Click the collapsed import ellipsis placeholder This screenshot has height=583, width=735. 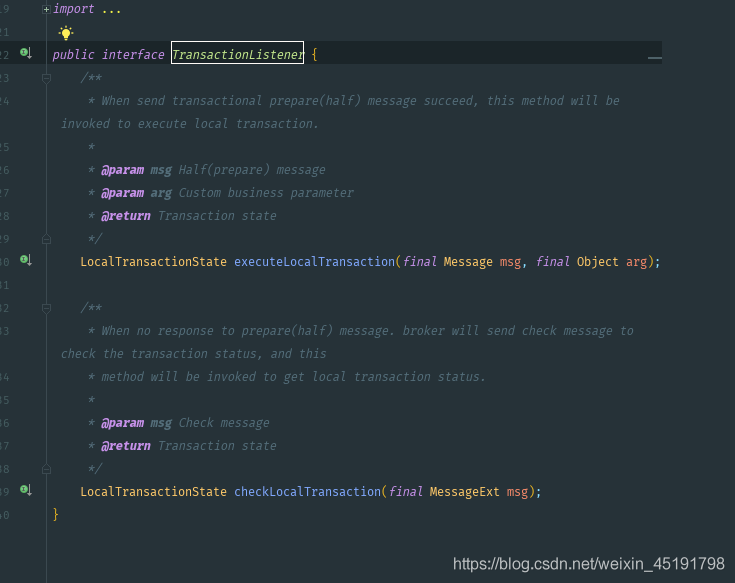110,9
